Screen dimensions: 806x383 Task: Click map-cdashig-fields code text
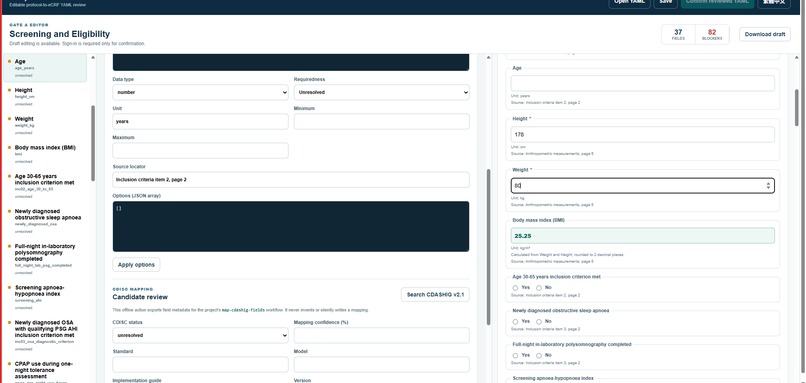(x=244, y=310)
